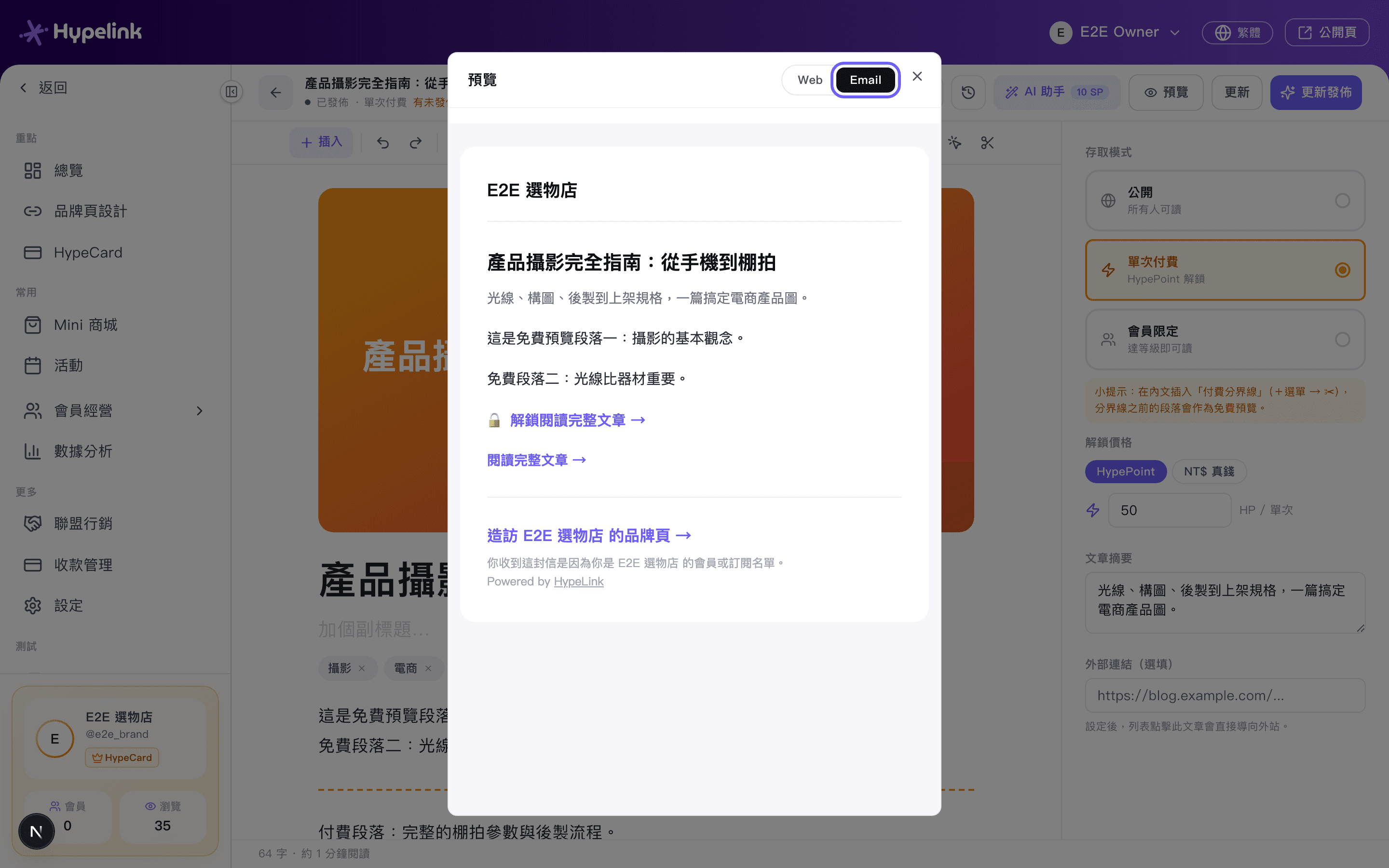Close the preview dialog
This screenshot has height=868, width=1389.
(917, 76)
